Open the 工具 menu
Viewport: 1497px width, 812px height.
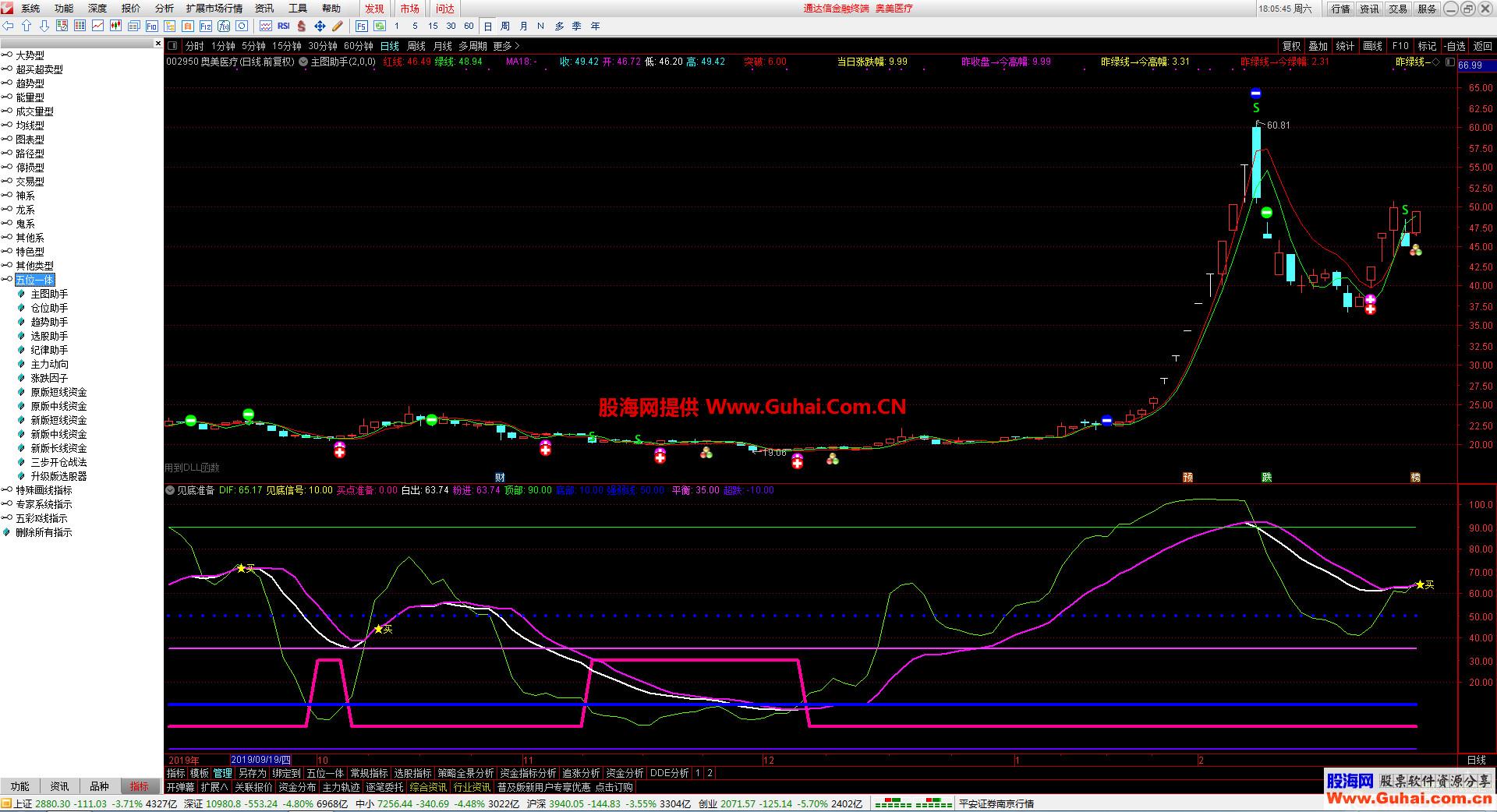tap(298, 9)
